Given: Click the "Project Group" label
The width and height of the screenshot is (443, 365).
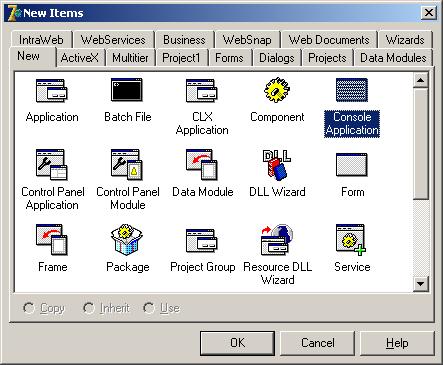Looking at the screenshot, I should pos(203,267).
